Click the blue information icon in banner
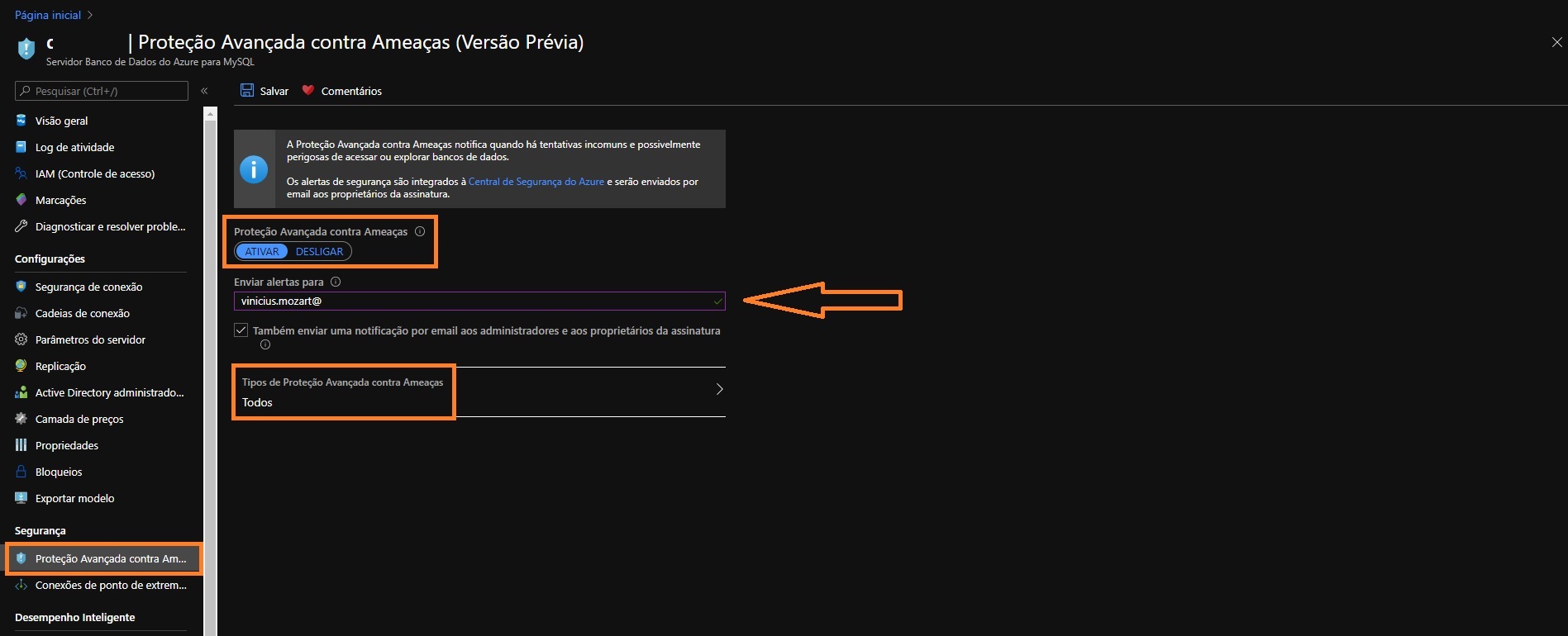 tap(254, 168)
